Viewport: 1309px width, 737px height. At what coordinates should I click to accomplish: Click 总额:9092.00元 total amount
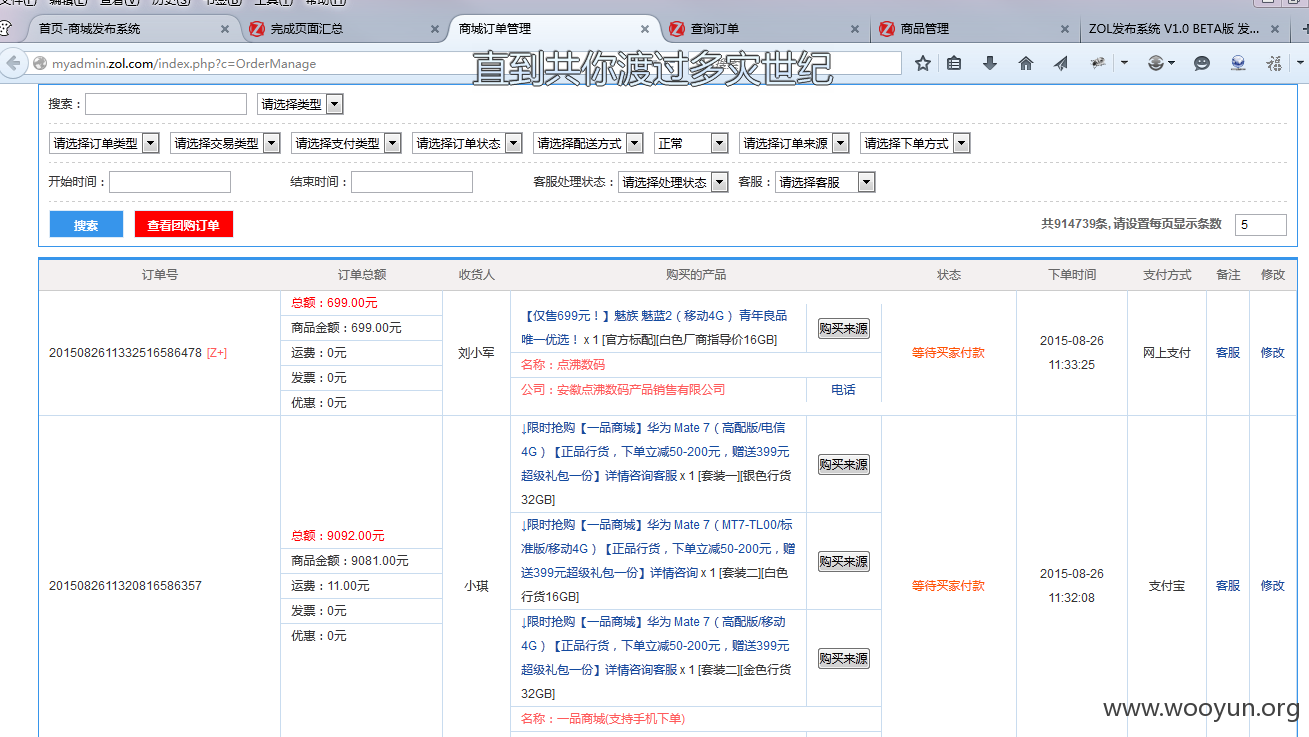click(338, 536)
